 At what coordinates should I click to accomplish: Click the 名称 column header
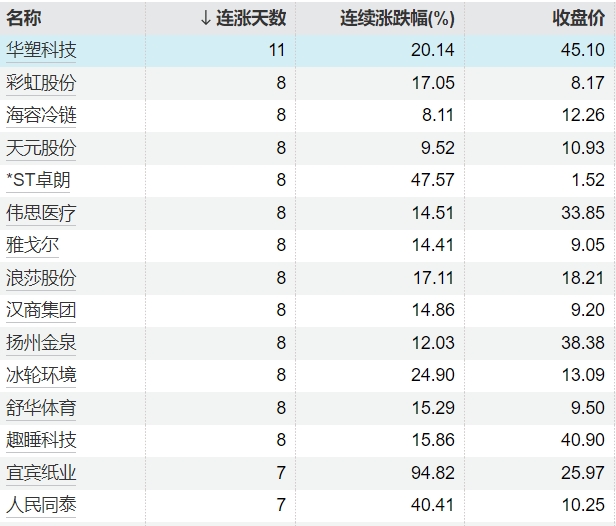pyautogui.click(x=24, y=18)
